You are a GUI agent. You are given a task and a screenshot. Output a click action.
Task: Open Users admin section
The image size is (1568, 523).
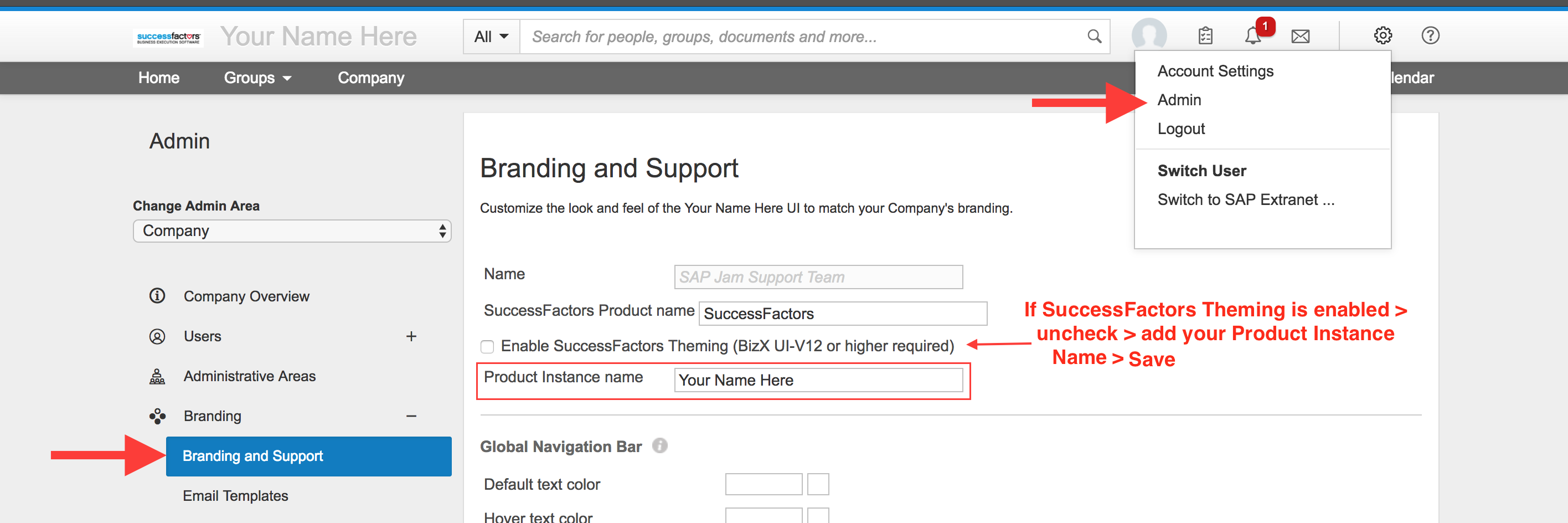(x=202, y=336)
